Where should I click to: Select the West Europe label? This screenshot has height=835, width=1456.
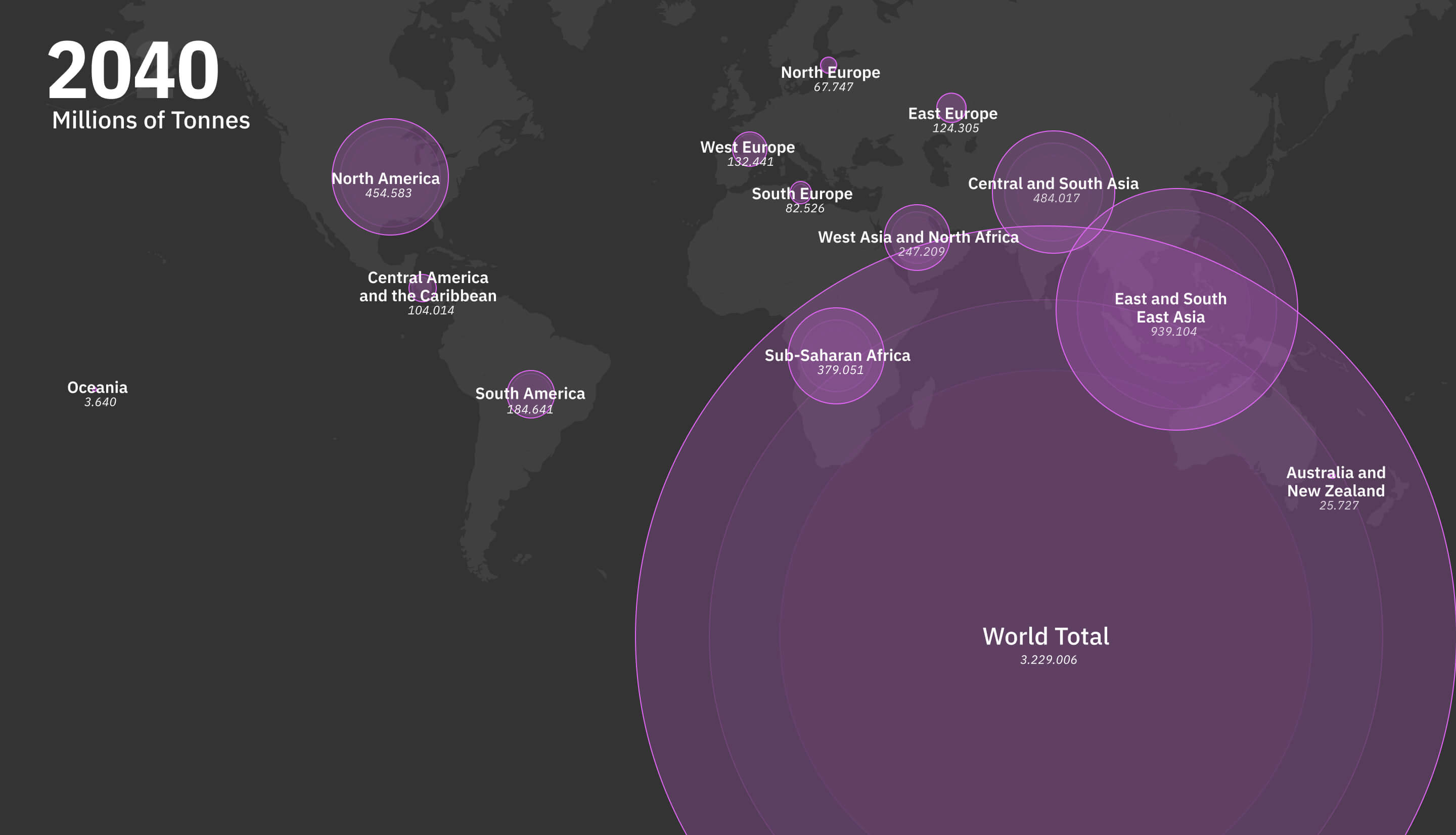747,148
